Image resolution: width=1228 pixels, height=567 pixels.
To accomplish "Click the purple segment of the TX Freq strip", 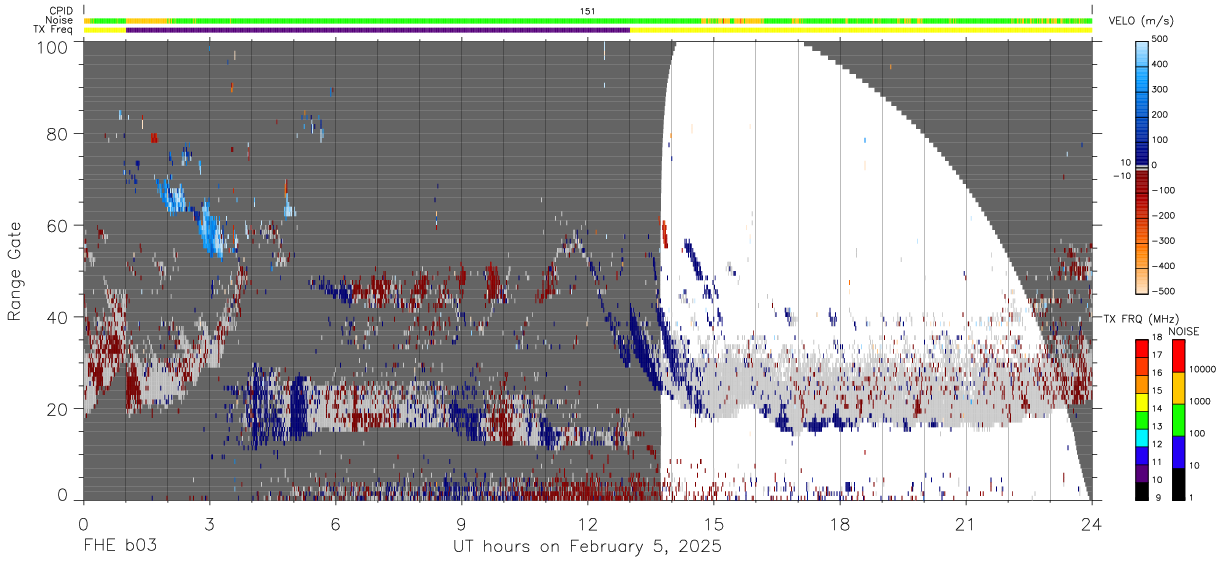I will (x=378, y=30).
